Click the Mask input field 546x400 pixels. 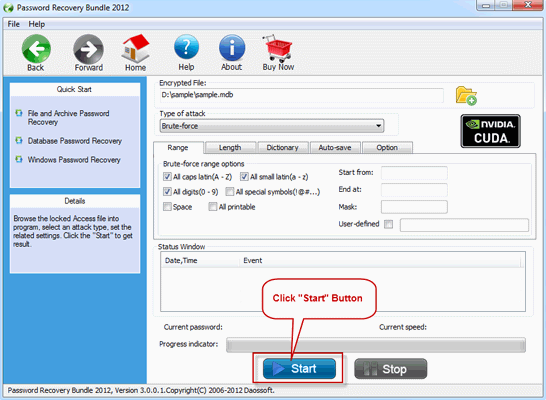(x=414, y=207)
